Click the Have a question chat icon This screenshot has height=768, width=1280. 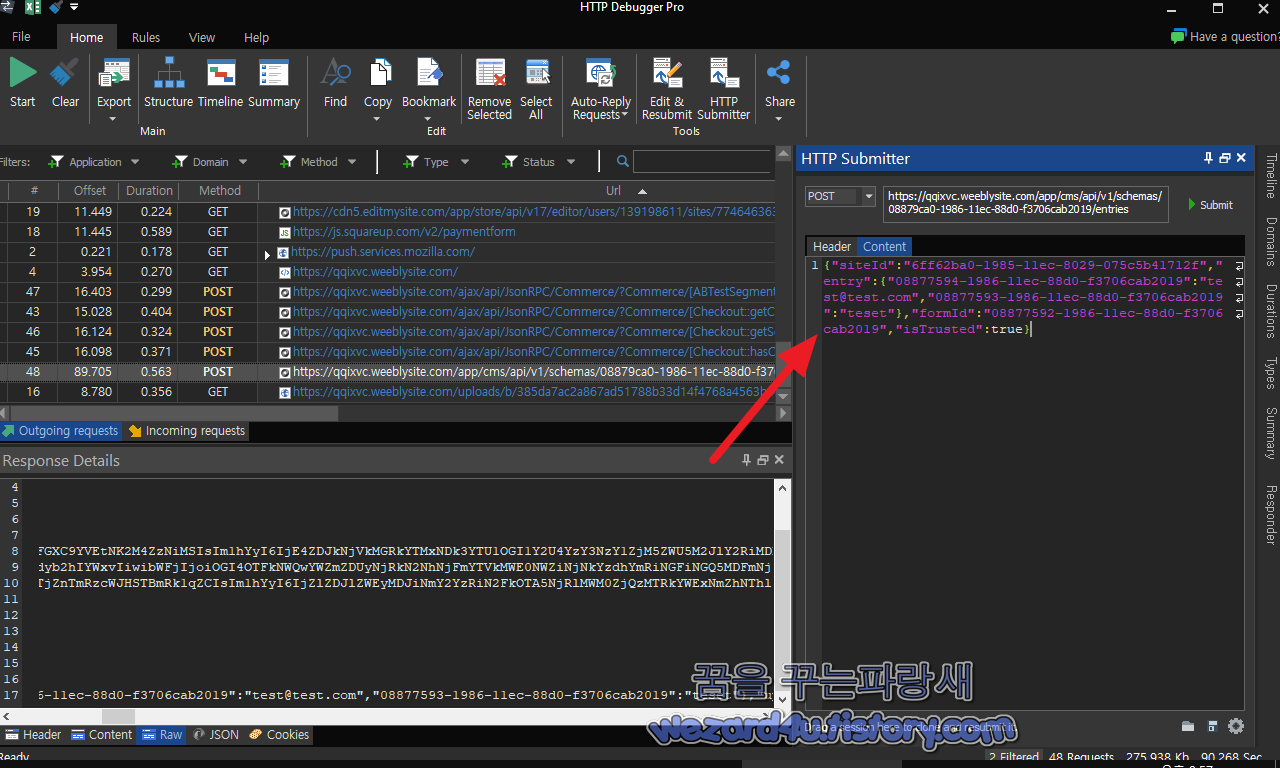click(x=1178, y=37)
